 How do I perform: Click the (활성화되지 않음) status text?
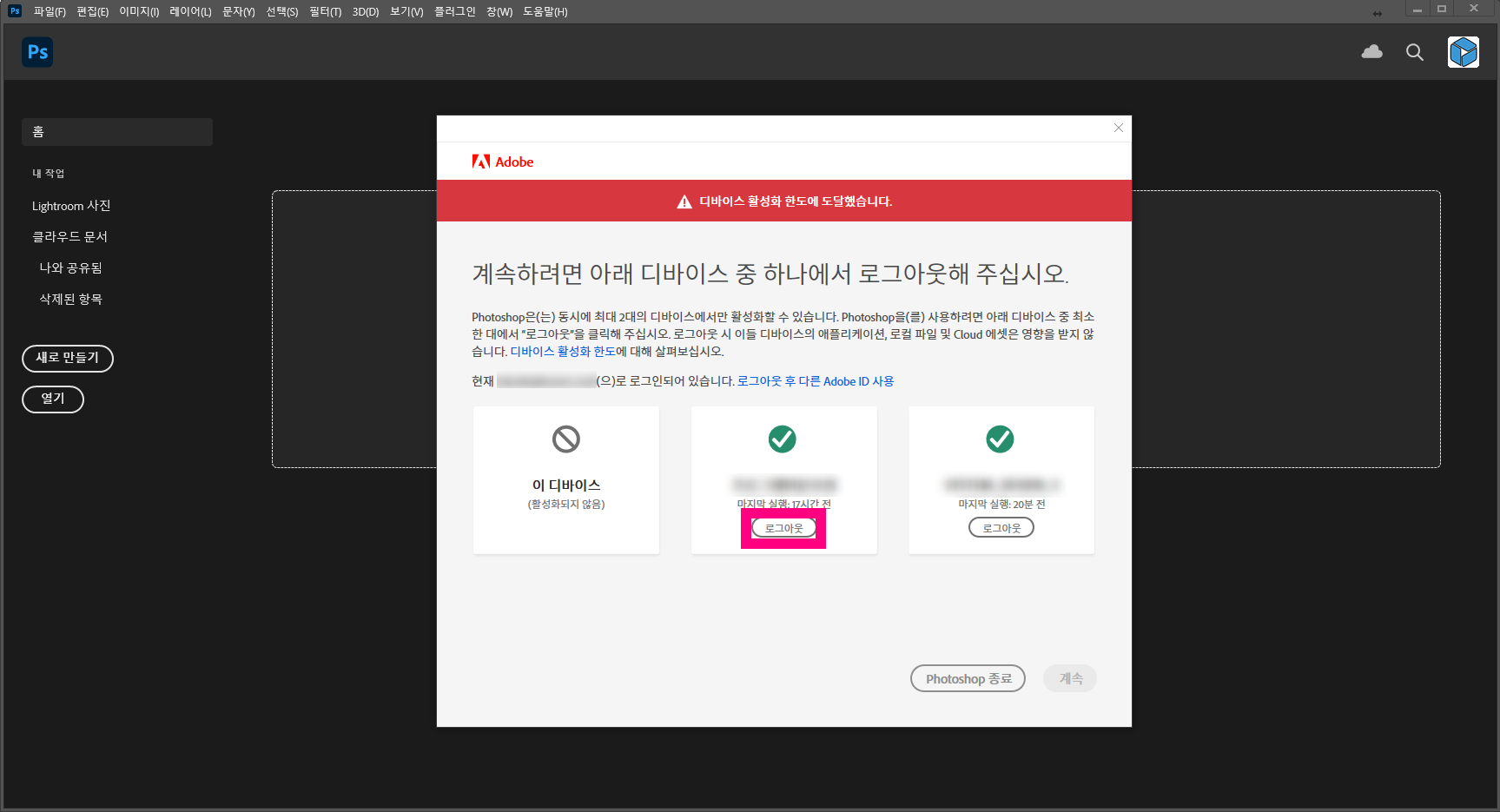click(566, 505)
